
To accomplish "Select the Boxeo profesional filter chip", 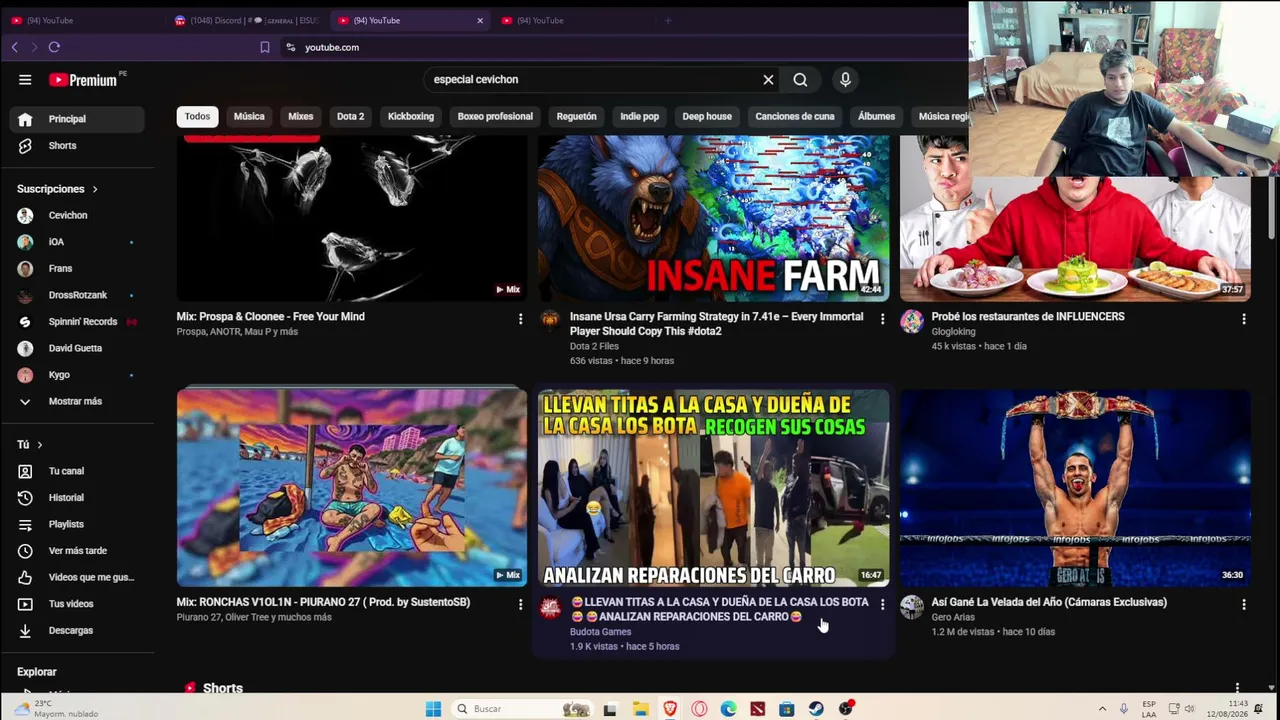I will [495, 117].
